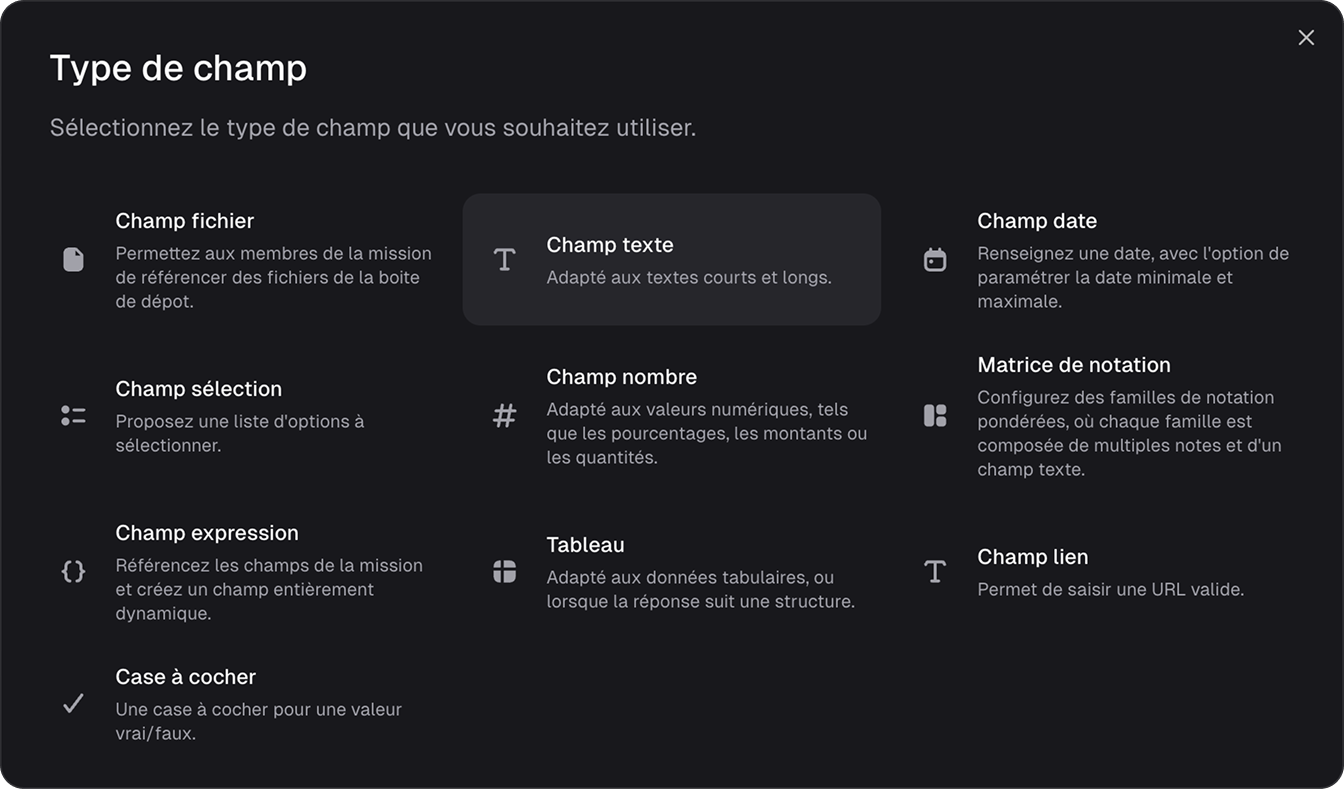Click the T icon for Champ texte
This screenshot has width=1344, height=789.
coord(504,259)
